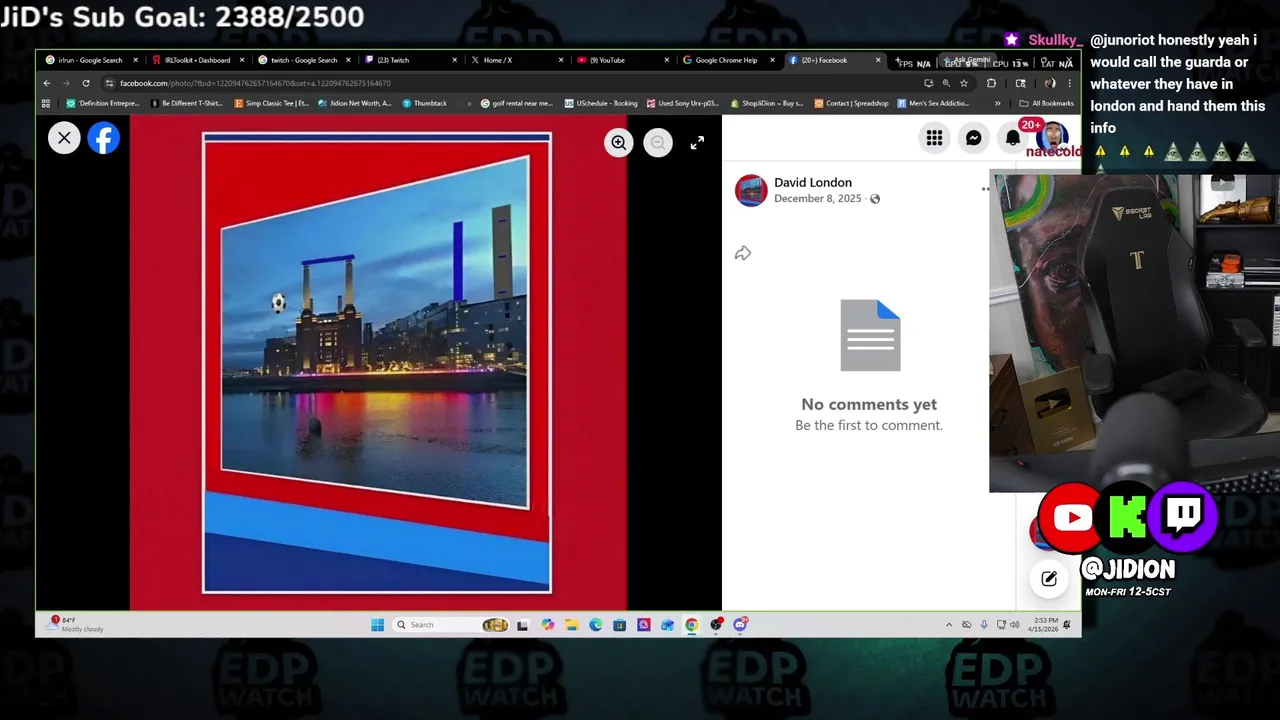Reload the Facebook page
Image resolution: width=1280 pixels, height=720 pixels.
86,83
